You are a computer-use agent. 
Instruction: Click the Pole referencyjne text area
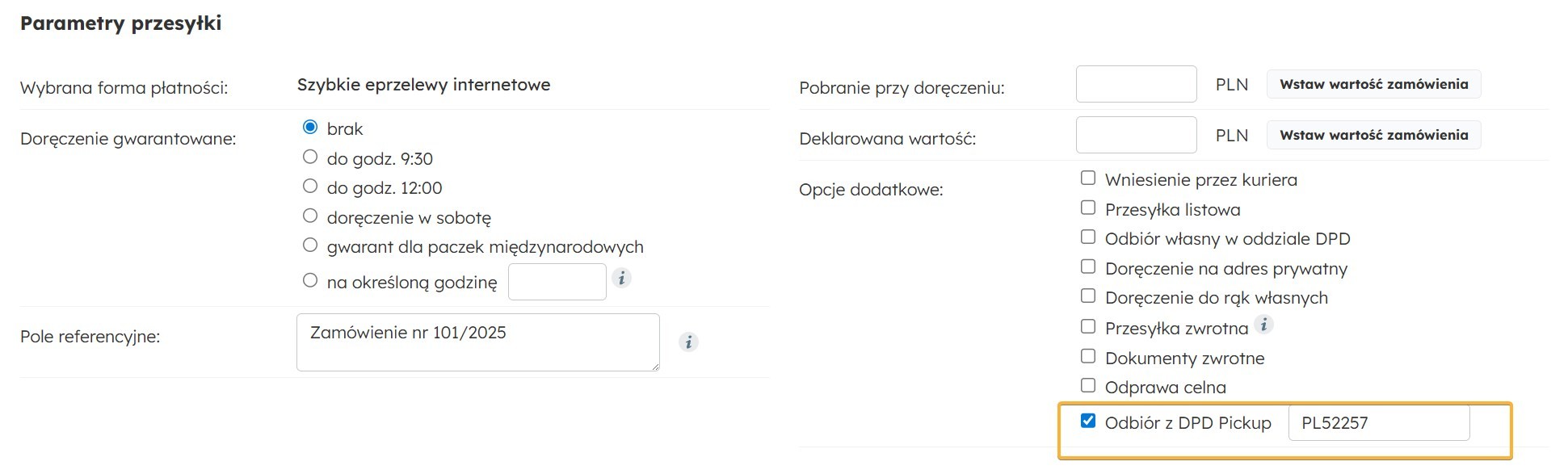coord(477,342)
